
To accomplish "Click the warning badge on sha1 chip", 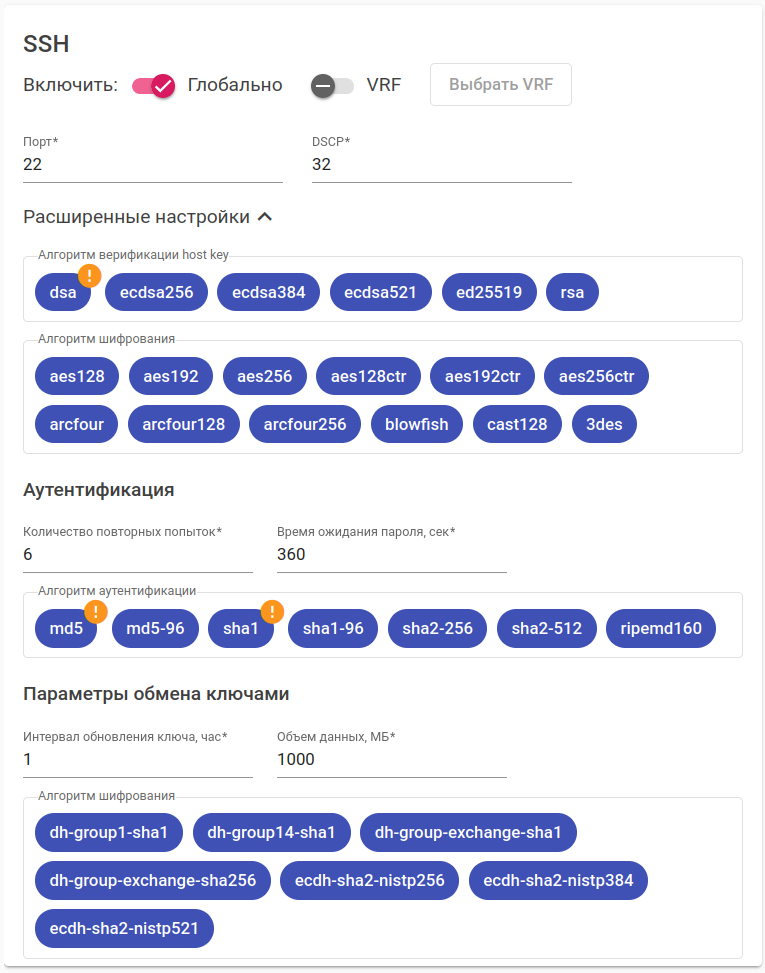I will point(273,611).
